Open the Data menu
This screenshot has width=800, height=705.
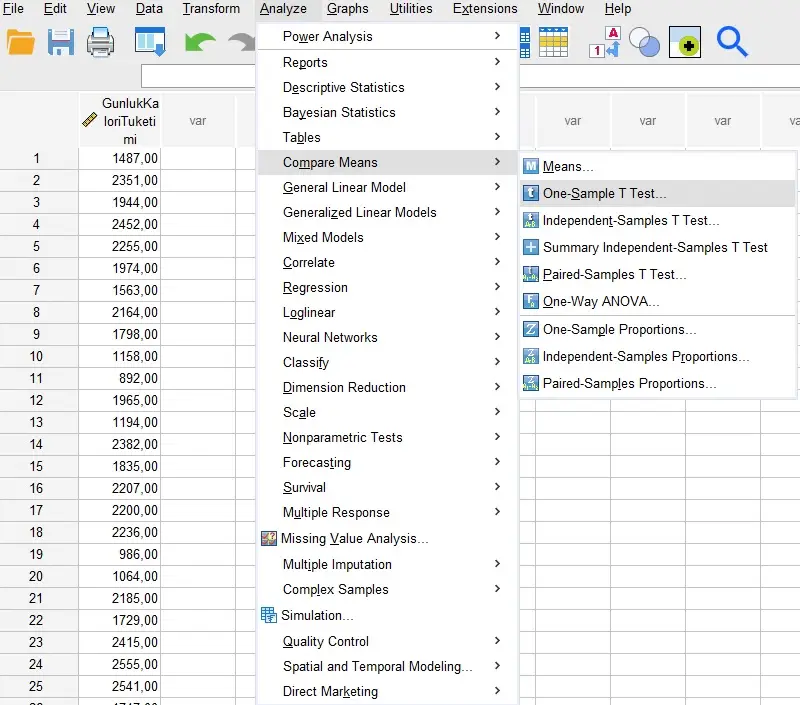[149, 9]
